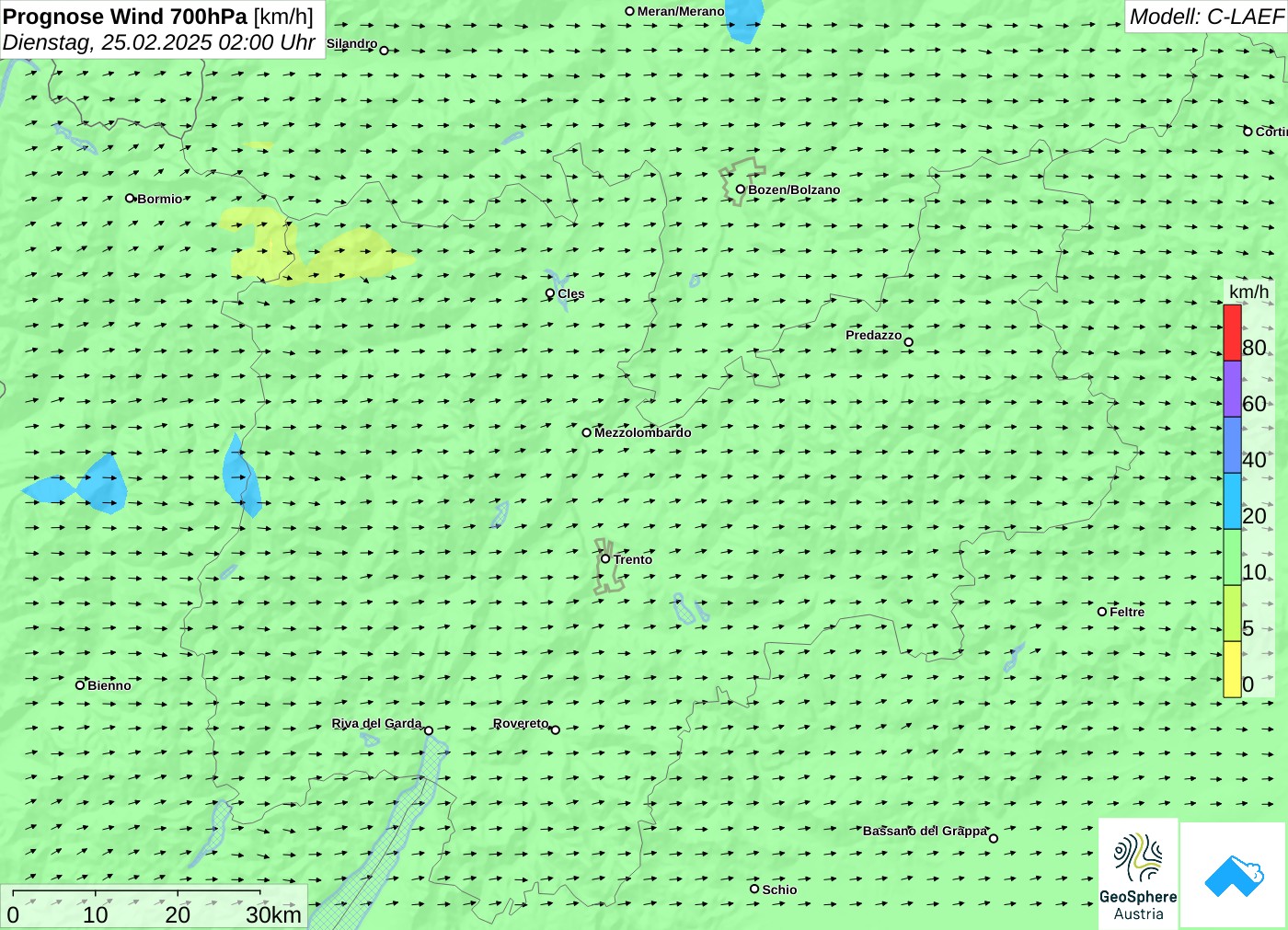Click the 'Bassano del Grappa' label
Viewport: 1288px width, 930px height.
[x=925, y=831]
